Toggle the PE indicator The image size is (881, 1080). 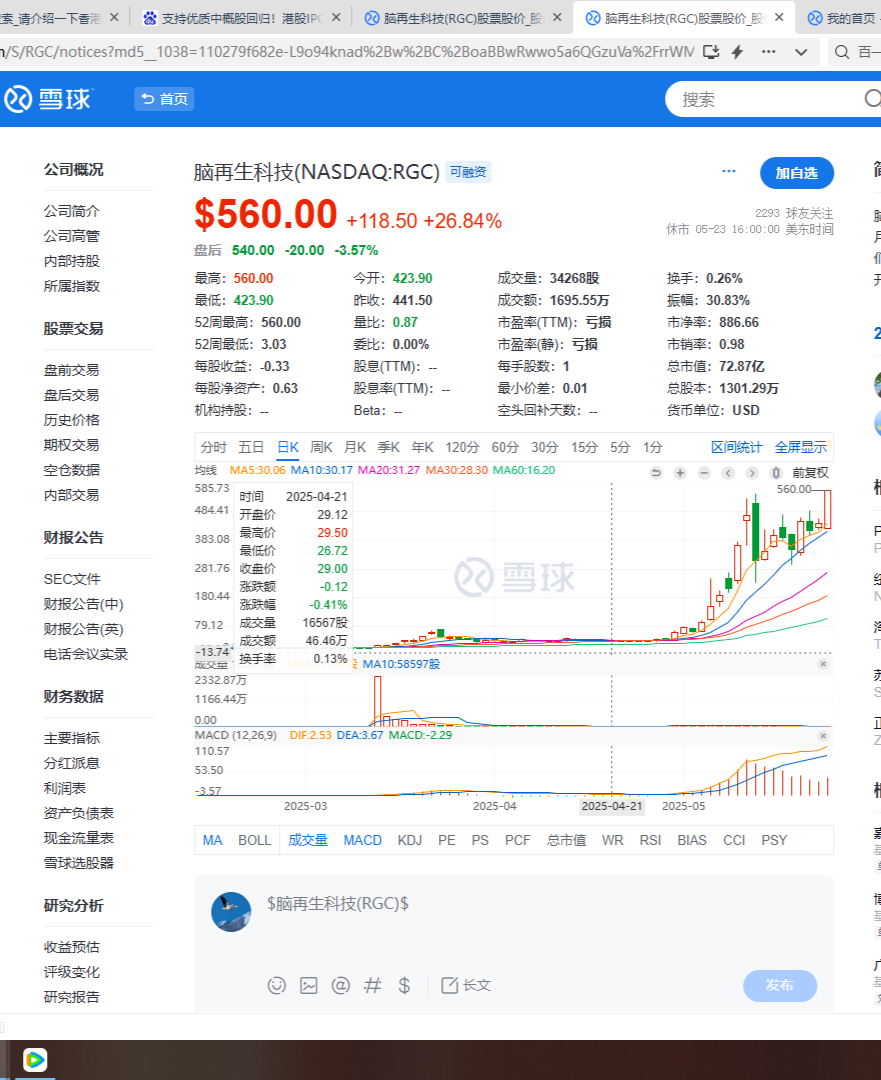[446, 840]
